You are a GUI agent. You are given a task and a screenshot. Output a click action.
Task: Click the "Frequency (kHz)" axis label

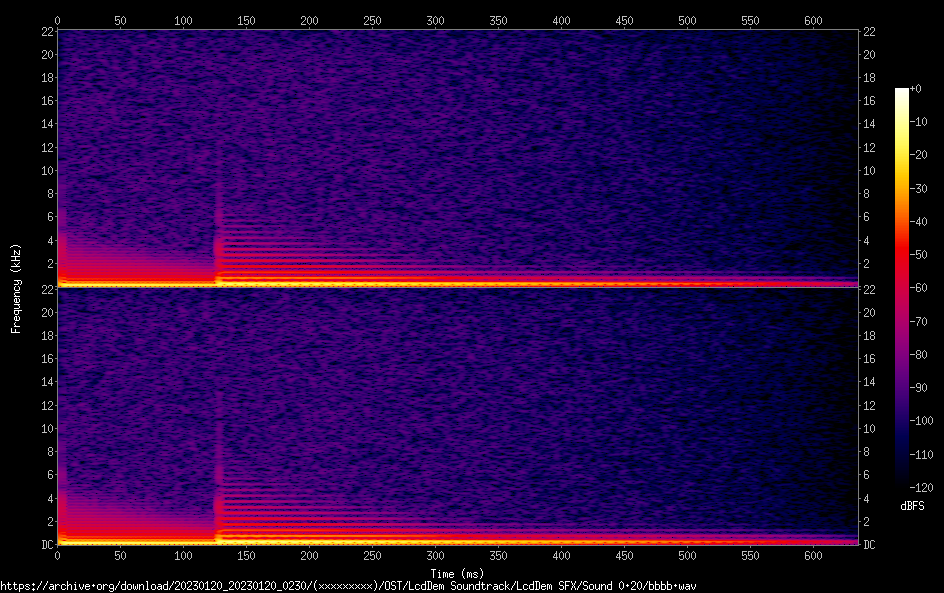tap(16, 288)
